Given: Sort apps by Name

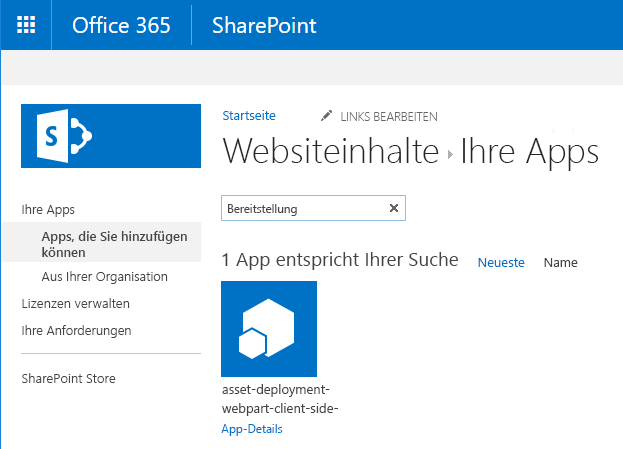Looking at the screenshot, I should [561, 263].
